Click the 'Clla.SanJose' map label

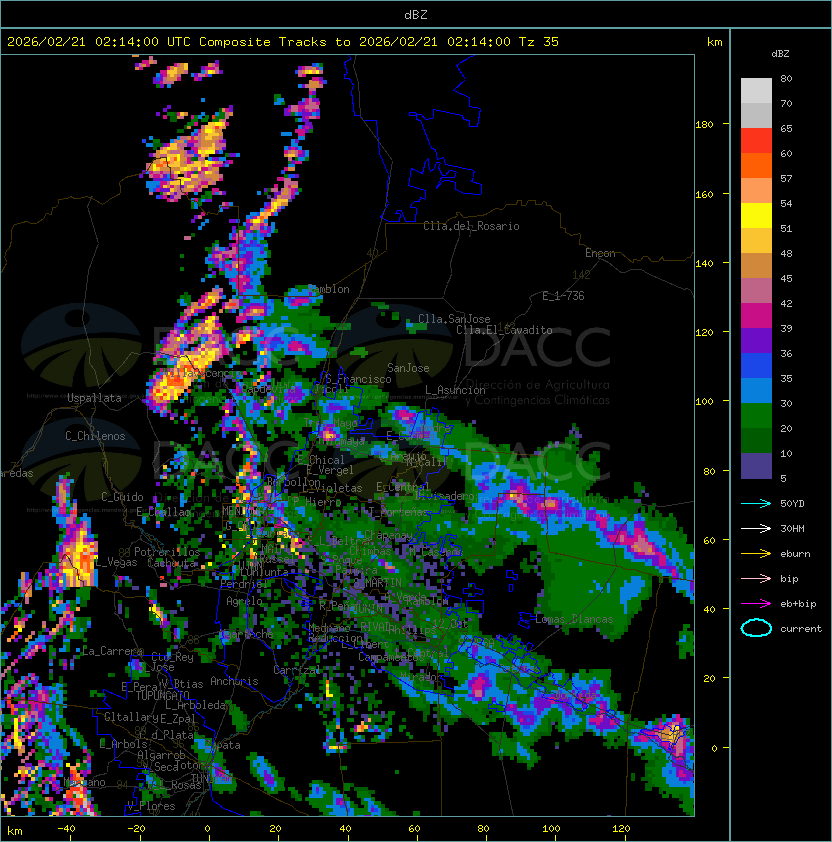point(454,319)
